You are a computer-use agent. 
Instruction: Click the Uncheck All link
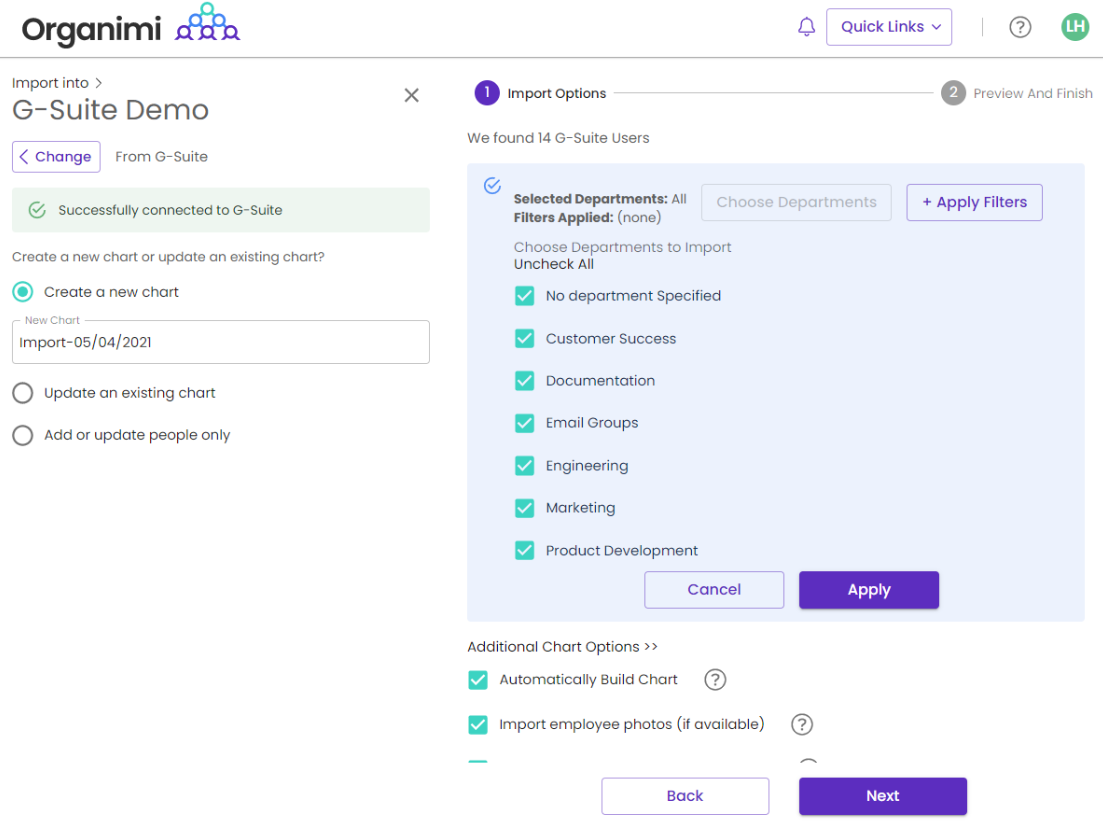[x=554, y=264]
